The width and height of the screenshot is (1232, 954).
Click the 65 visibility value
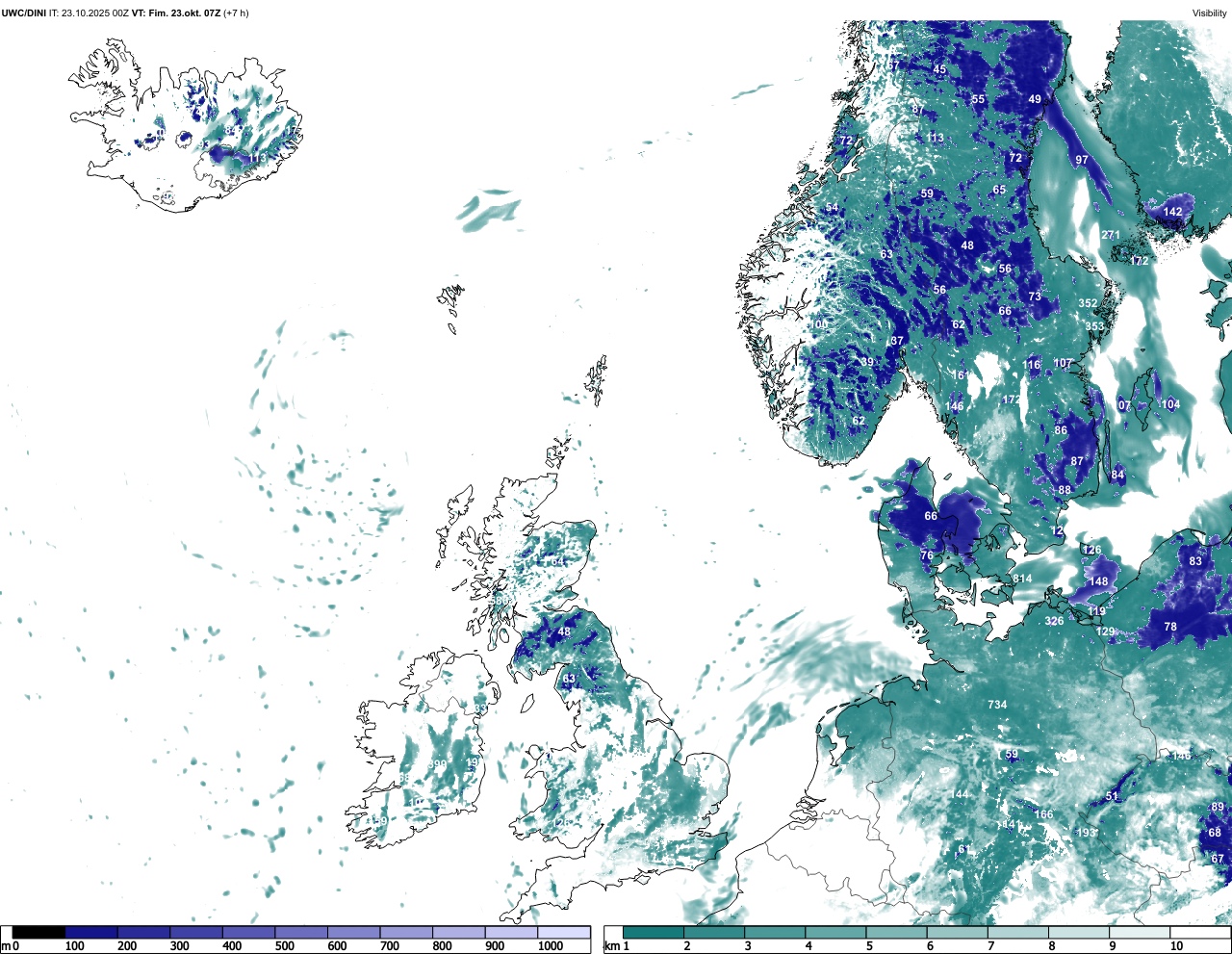(999, 190)
